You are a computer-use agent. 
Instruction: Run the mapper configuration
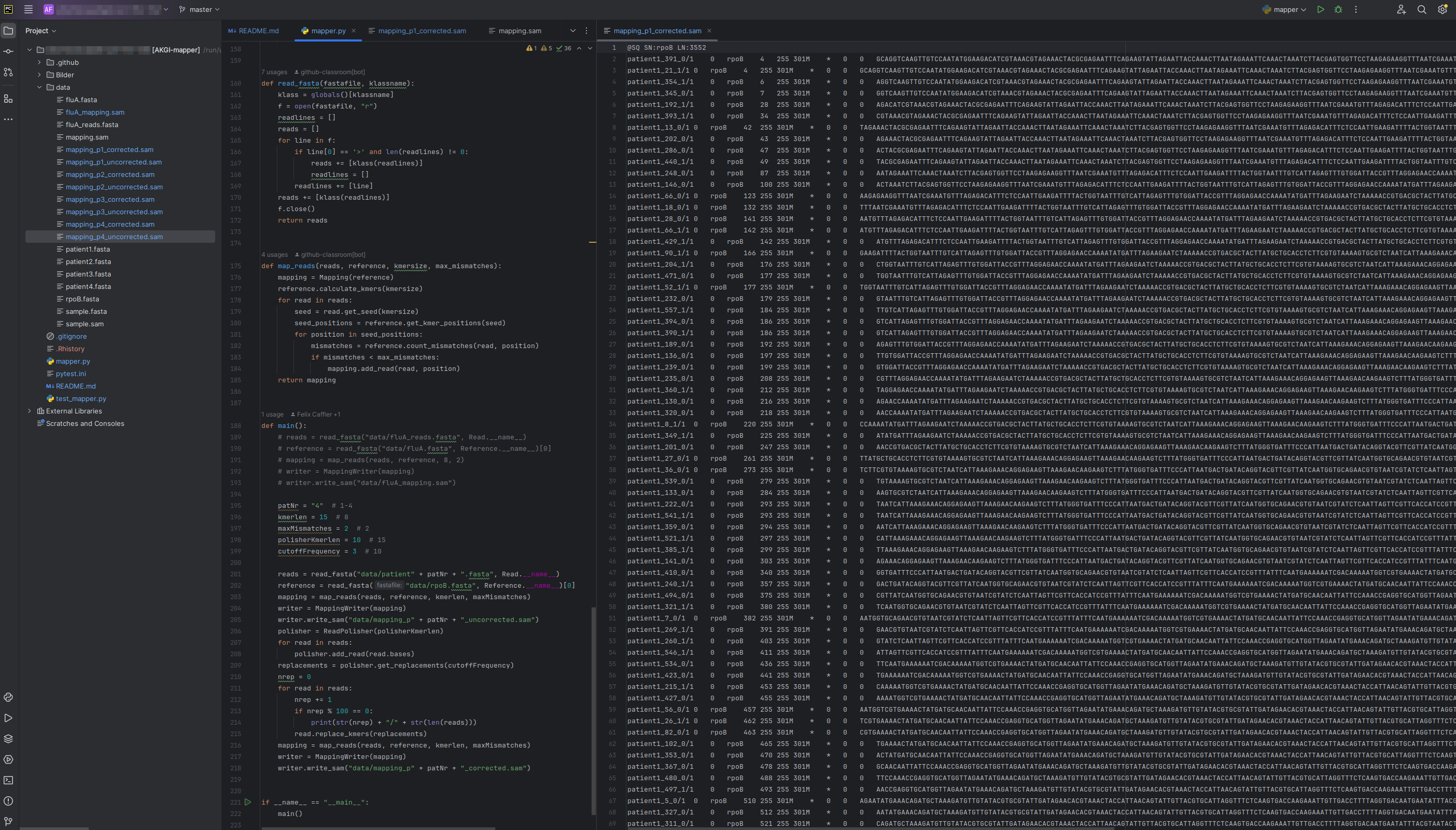point(1321,9)
